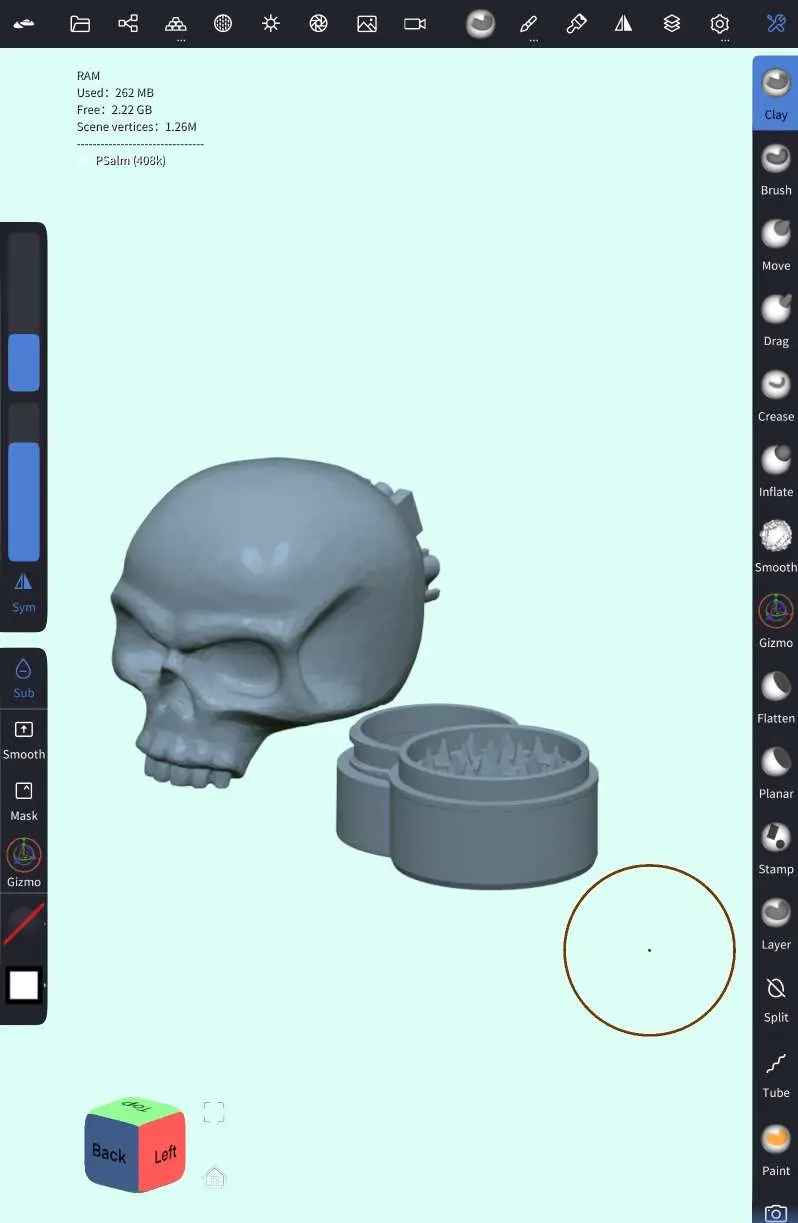The width and height of the screenshot is (798, 1223).
Task: Open the Layers stack menu
Action: [672, 24]
